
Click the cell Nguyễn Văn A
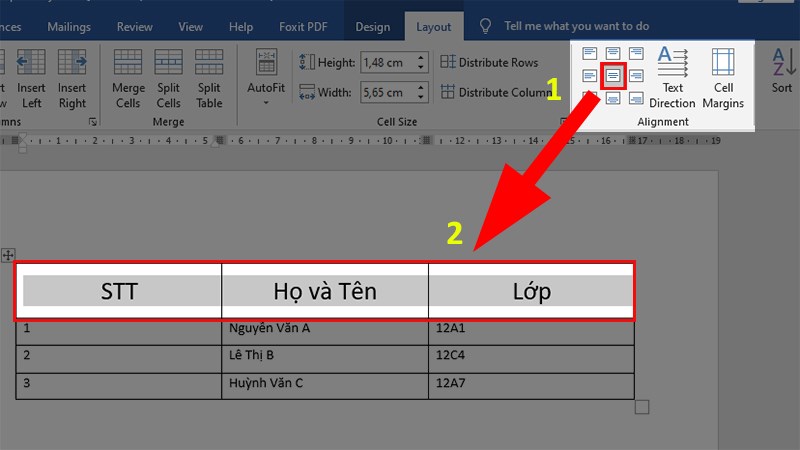[x=325, y=332]
